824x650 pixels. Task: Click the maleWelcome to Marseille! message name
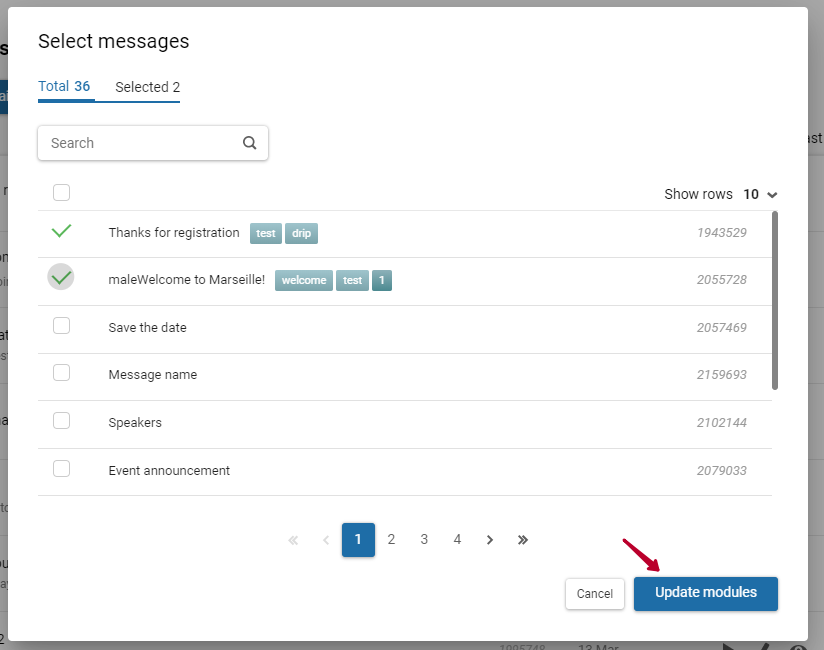point(187,280)
